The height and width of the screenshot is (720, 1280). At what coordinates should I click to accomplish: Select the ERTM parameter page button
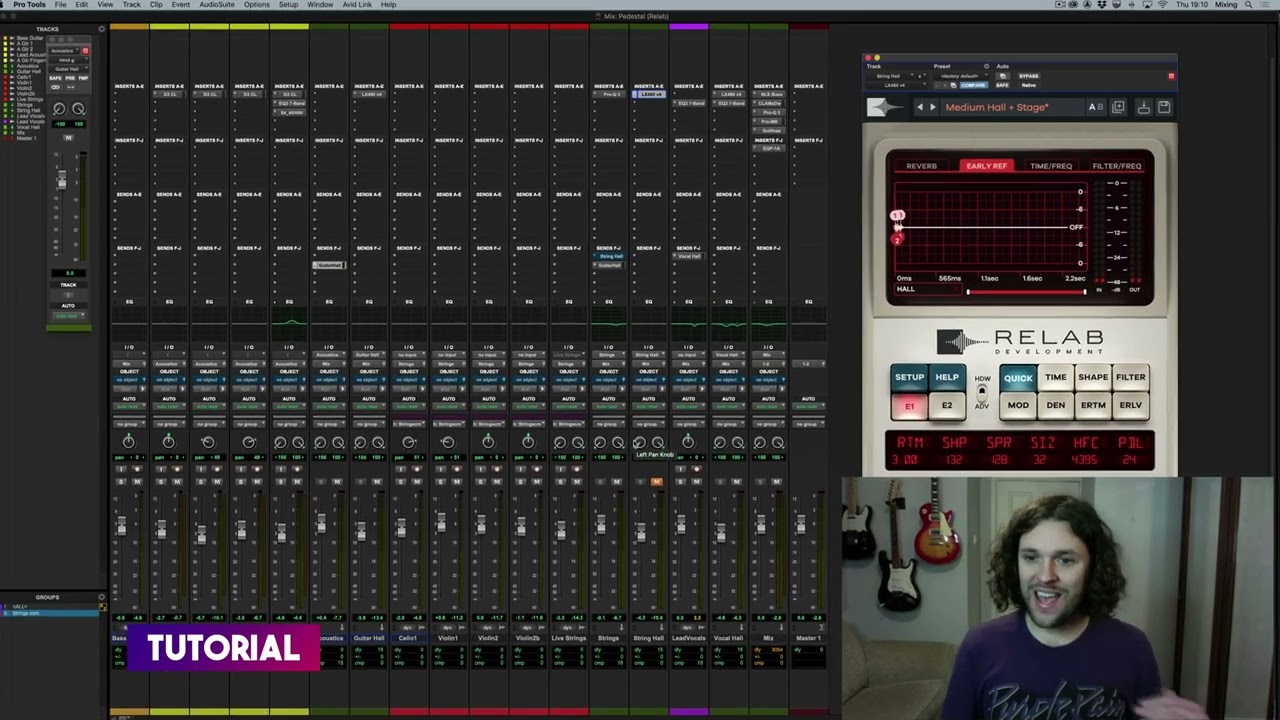point(1093,405)
